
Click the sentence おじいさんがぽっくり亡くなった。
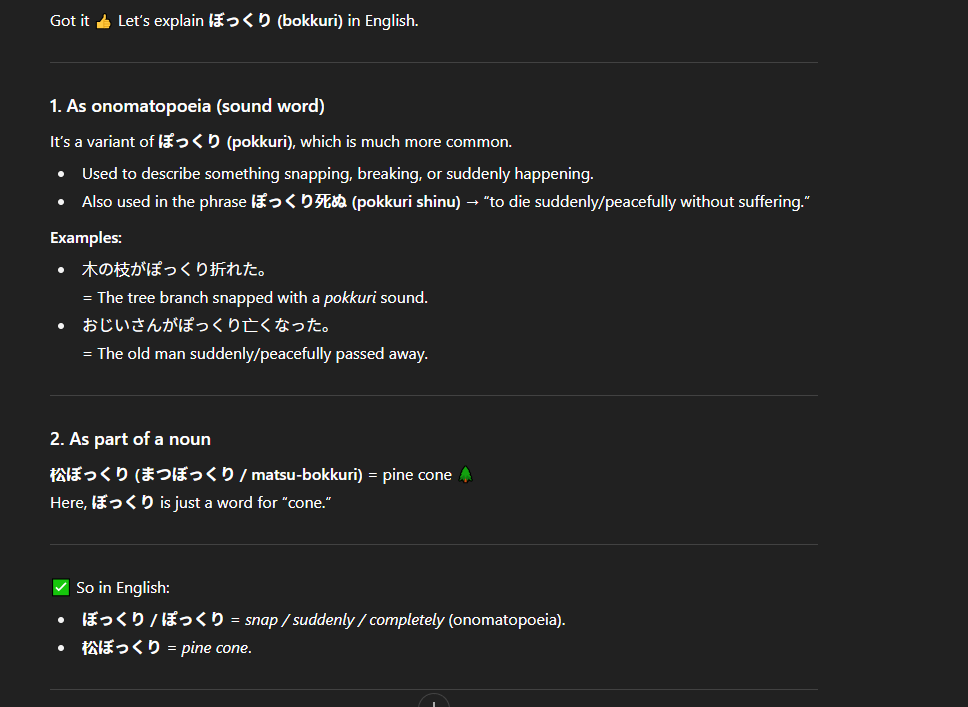[206, 325]
